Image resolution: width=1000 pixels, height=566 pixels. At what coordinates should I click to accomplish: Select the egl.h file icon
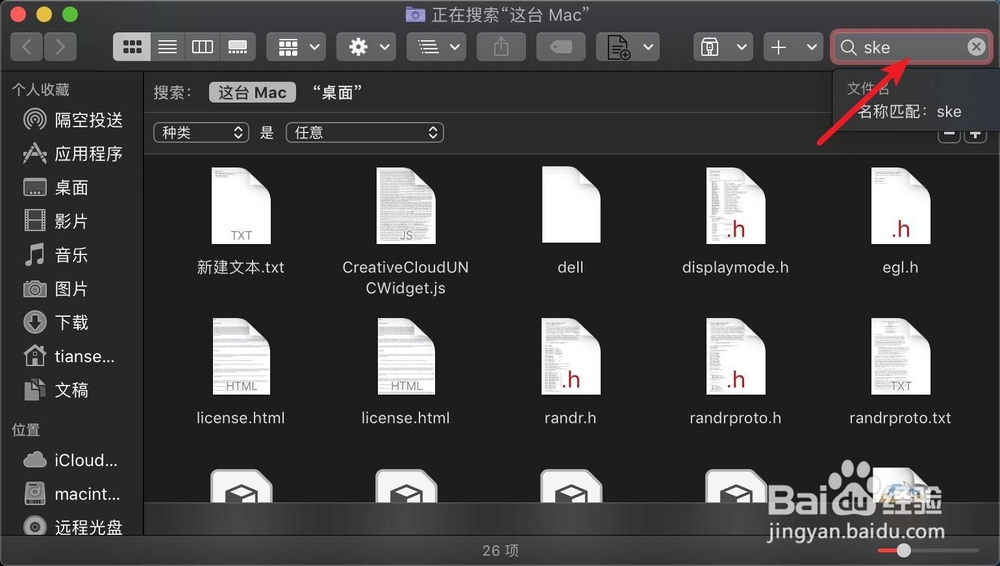pyautogui.click(x=901, y=205)
